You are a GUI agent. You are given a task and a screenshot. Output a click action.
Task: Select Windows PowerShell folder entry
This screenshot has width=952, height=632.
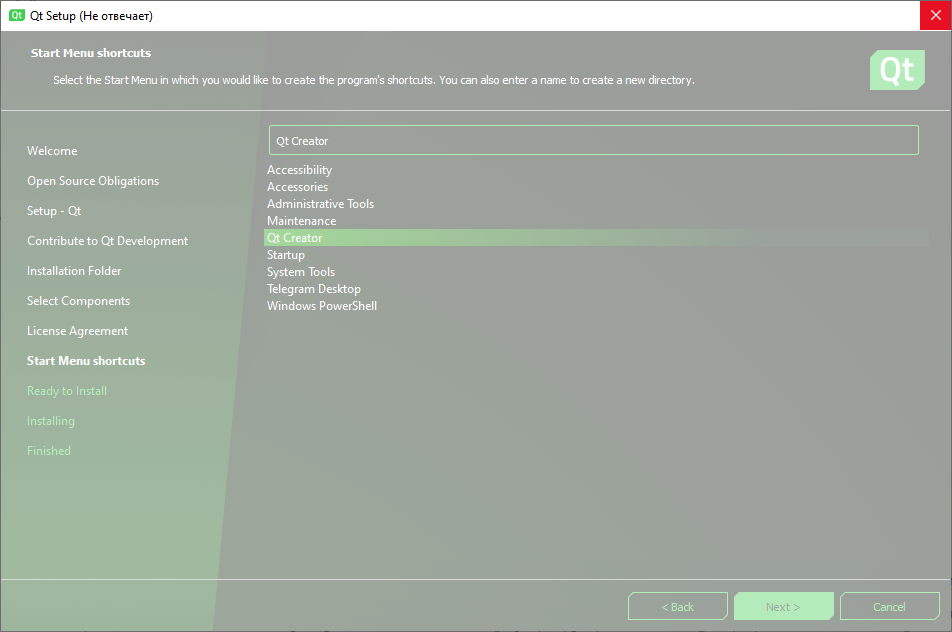point(322,306)
